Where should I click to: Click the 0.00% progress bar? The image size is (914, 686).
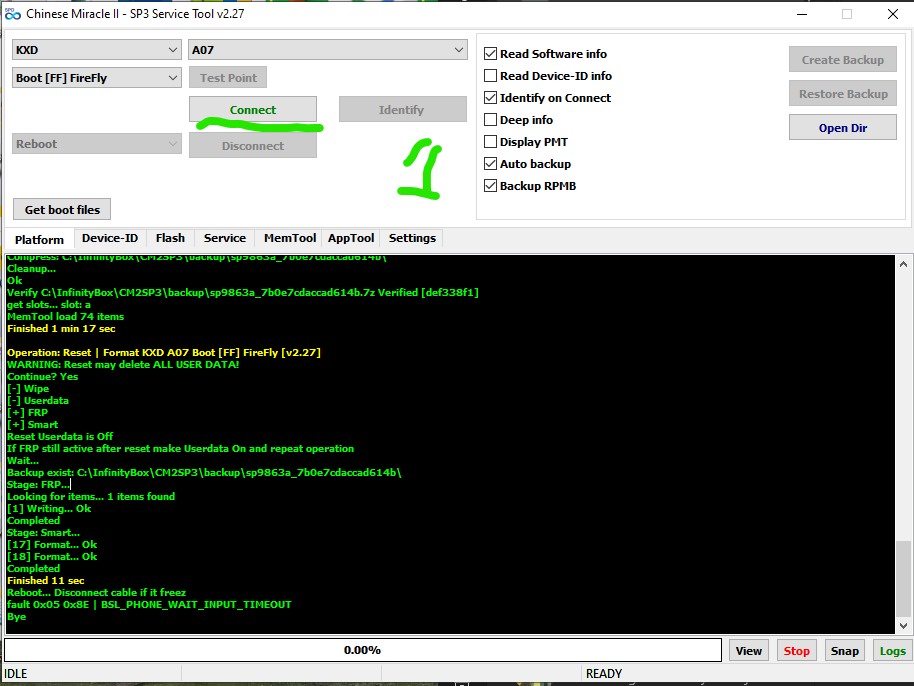[363, 650]
